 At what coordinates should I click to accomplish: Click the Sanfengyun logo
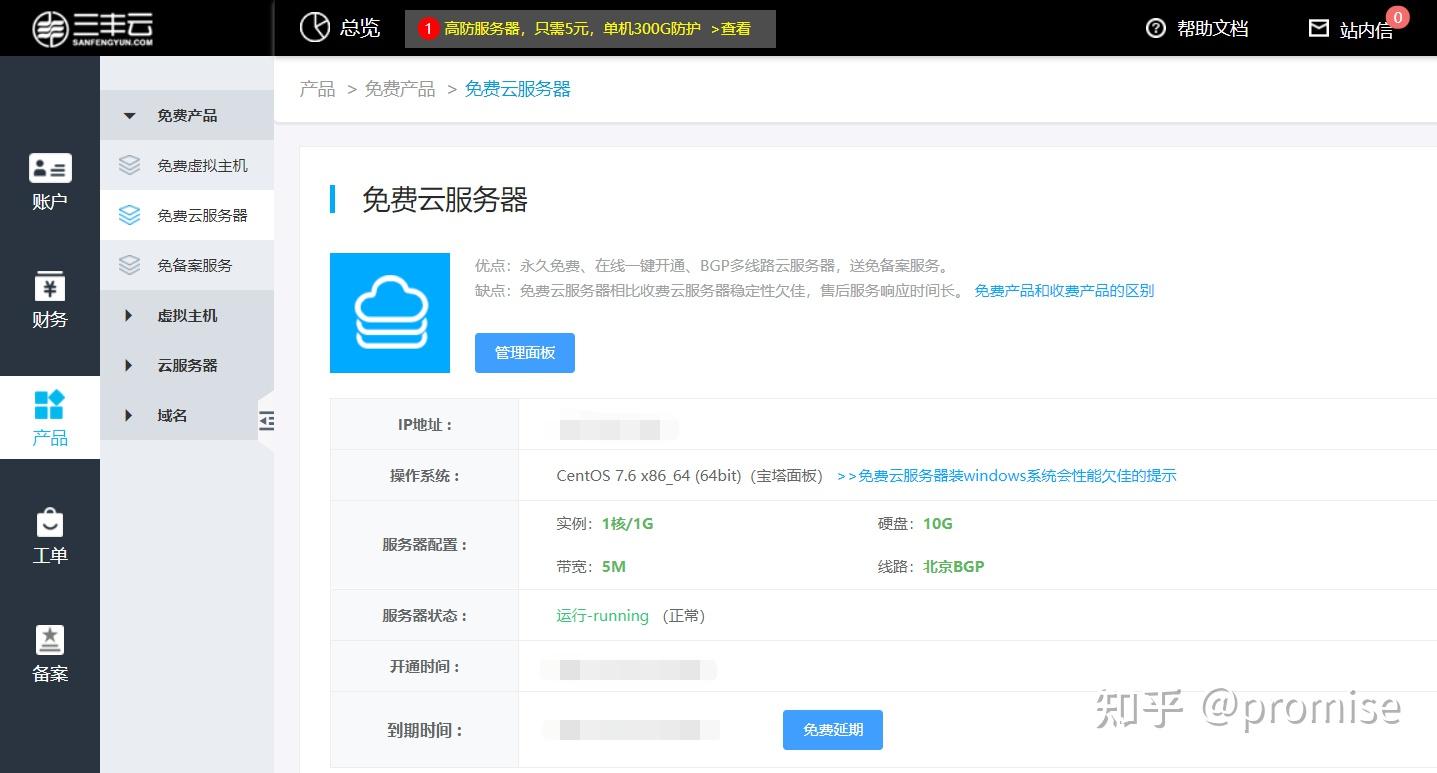pyautogui.click(x=92, y=29)
